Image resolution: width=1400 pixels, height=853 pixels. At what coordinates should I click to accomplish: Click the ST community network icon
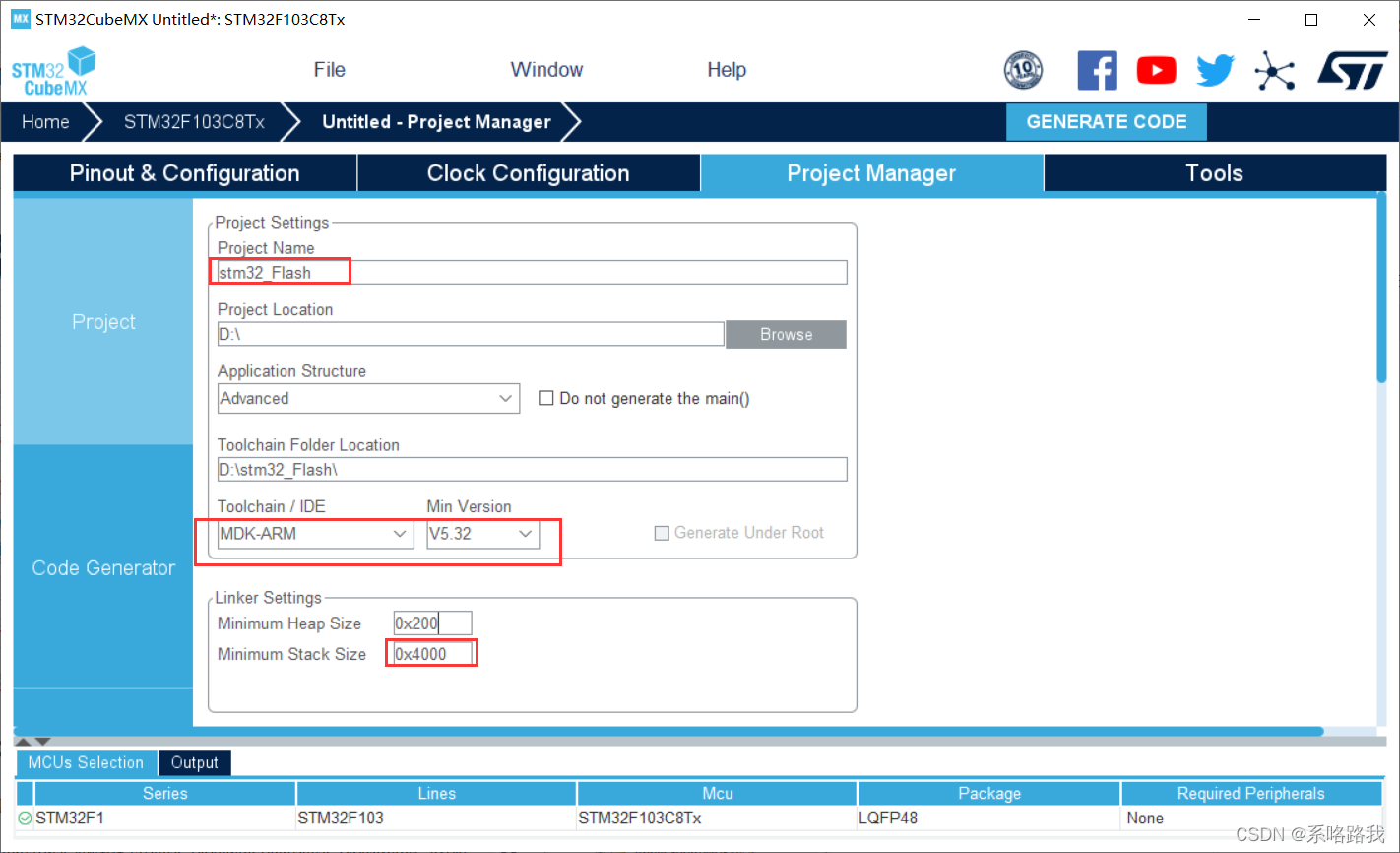[1274, 70]
